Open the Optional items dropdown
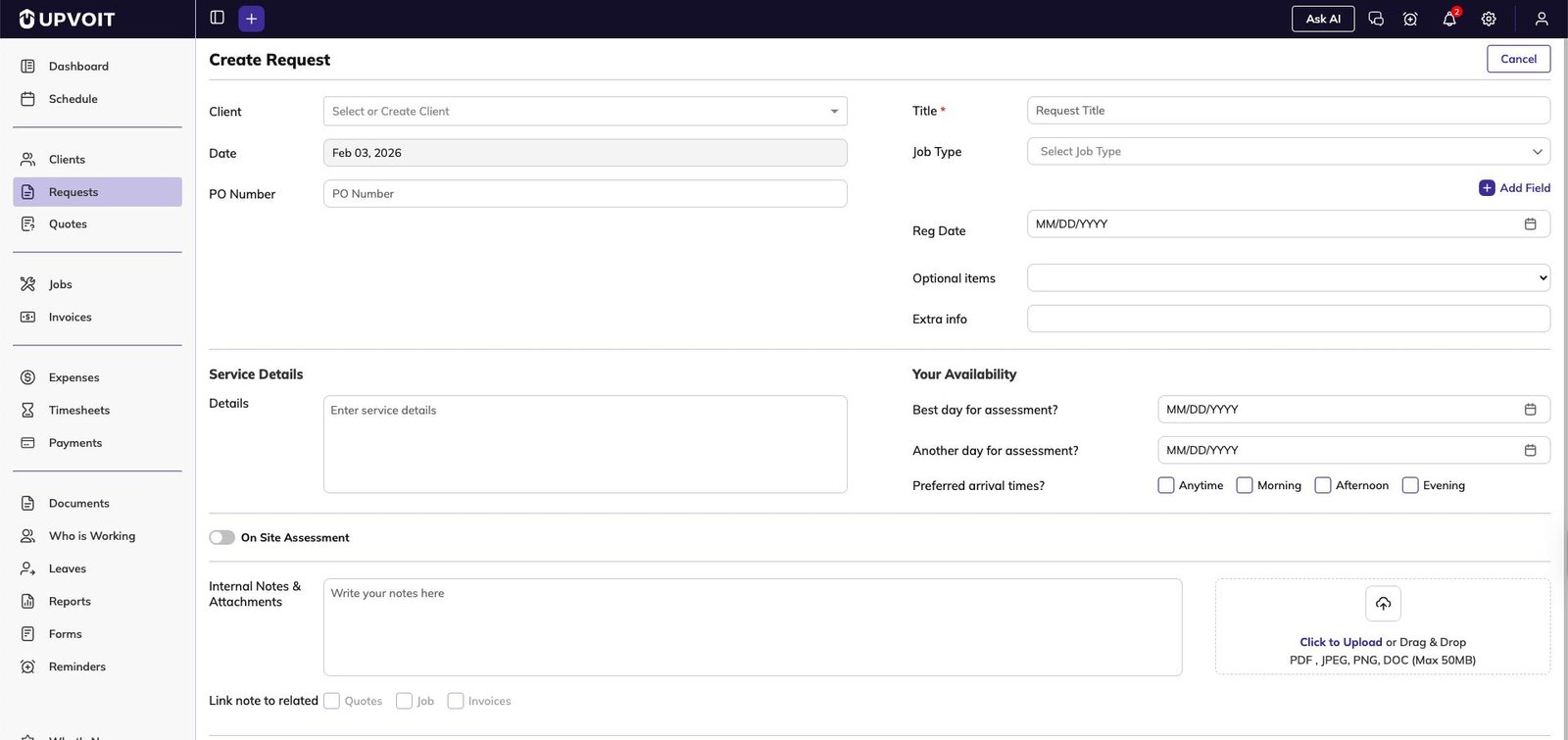 pyautogui.click(x=1289, y=277)
